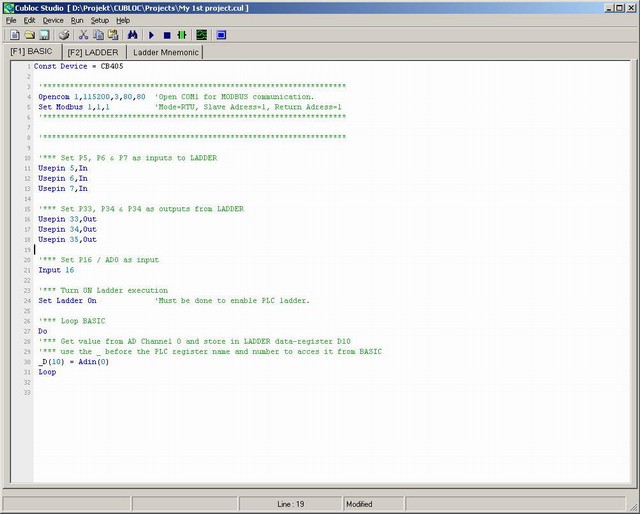Open the blue debug terminal window icon
The height and width of the screenshot is (514, 640).
[x=221, y=35]
